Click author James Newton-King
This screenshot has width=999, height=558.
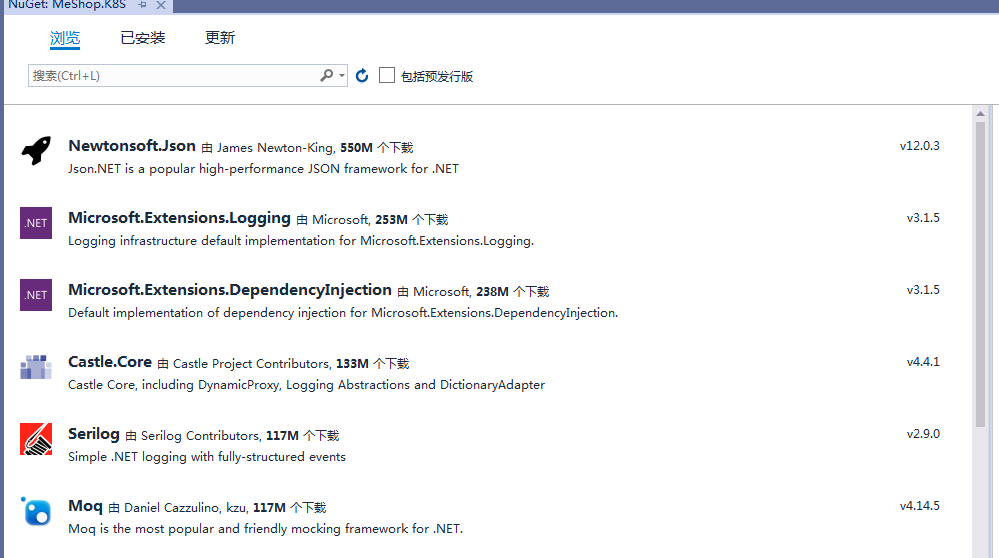tap(275, 148)
